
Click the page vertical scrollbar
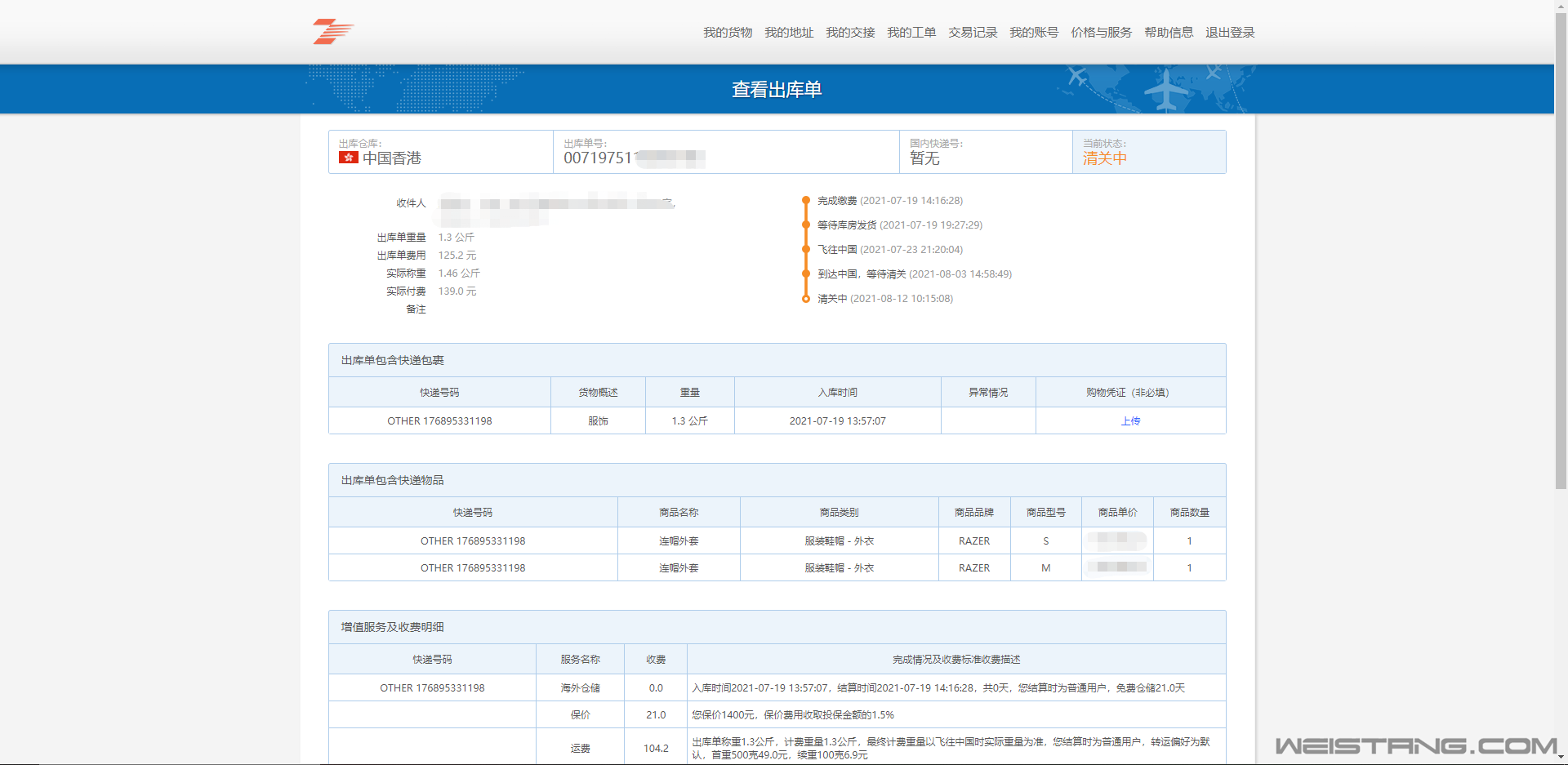click(x=1561, y=245)
